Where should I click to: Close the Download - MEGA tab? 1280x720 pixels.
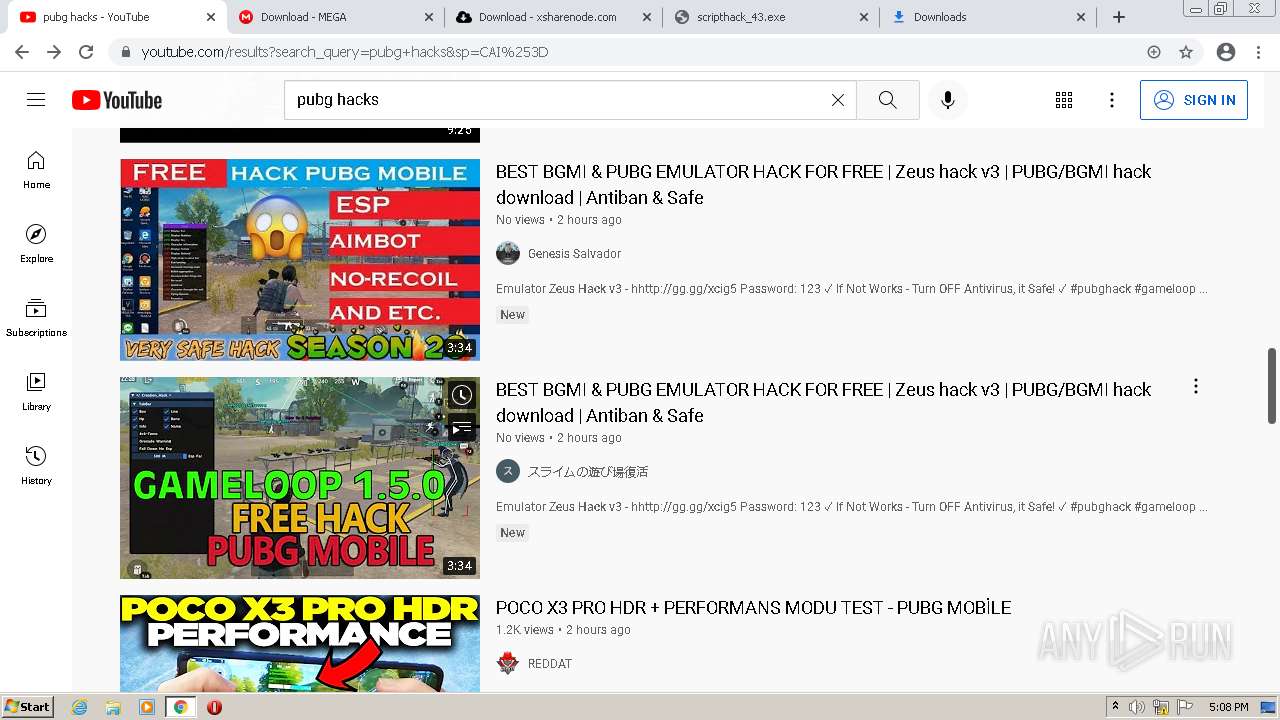click(428, 17)
